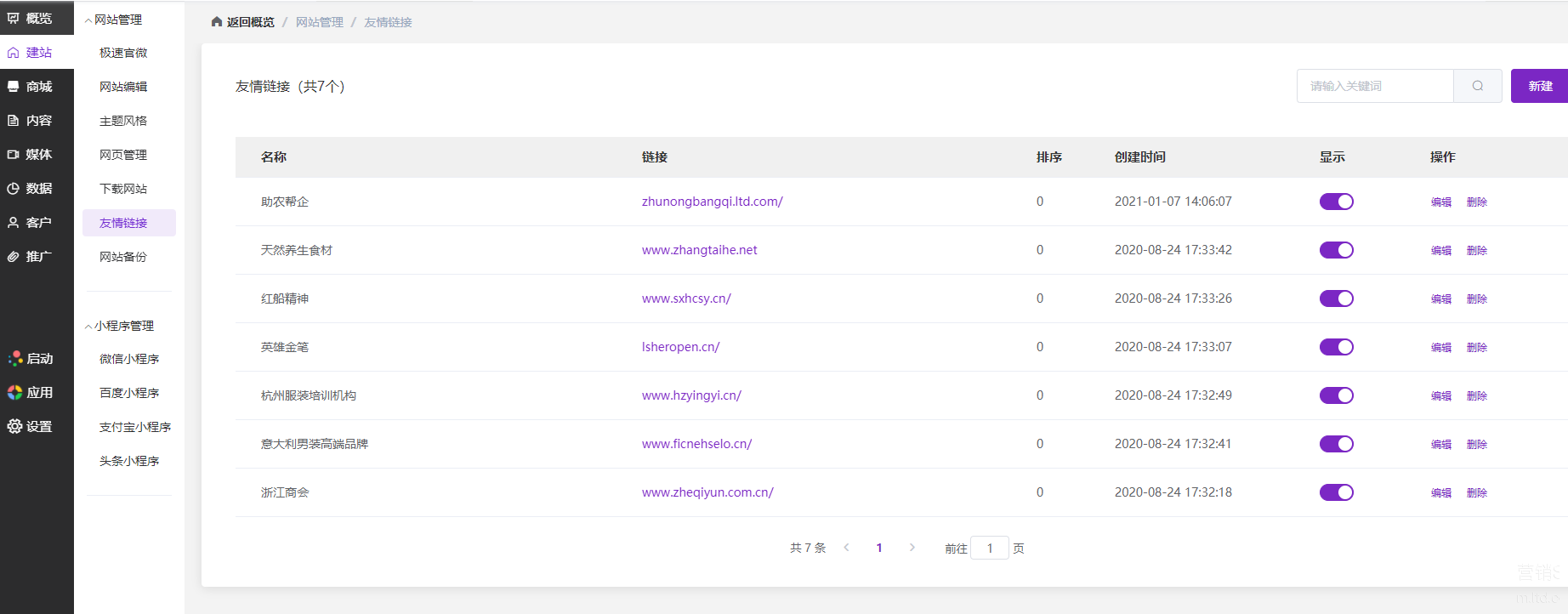This screenshot has height=614, width=1568.
Task: Collapse the 网站管理 menu group
Action: click(x=88, y=20)
